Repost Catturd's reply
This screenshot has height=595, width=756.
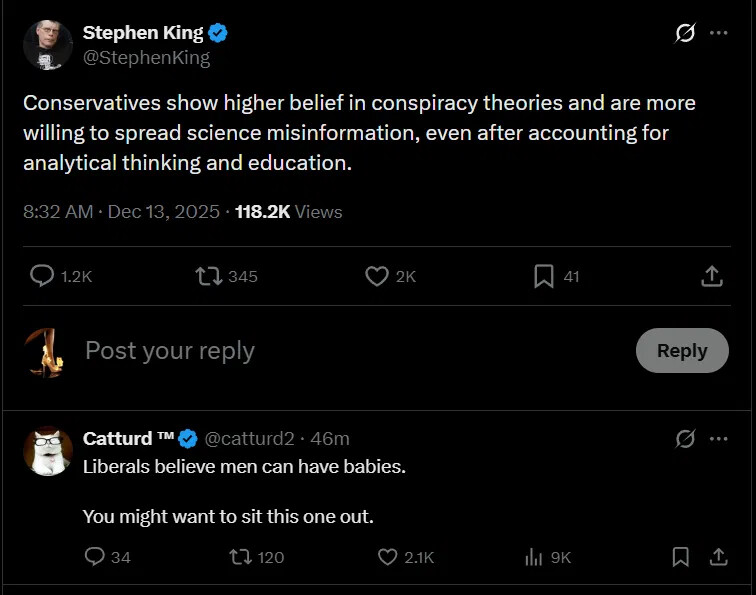(x=241, y=557)
